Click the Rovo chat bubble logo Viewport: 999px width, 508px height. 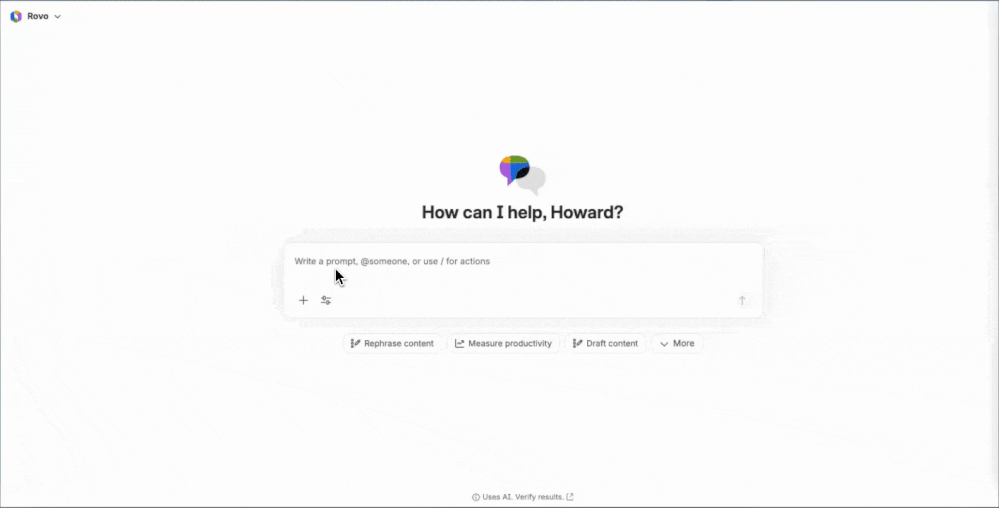(522, 175)
